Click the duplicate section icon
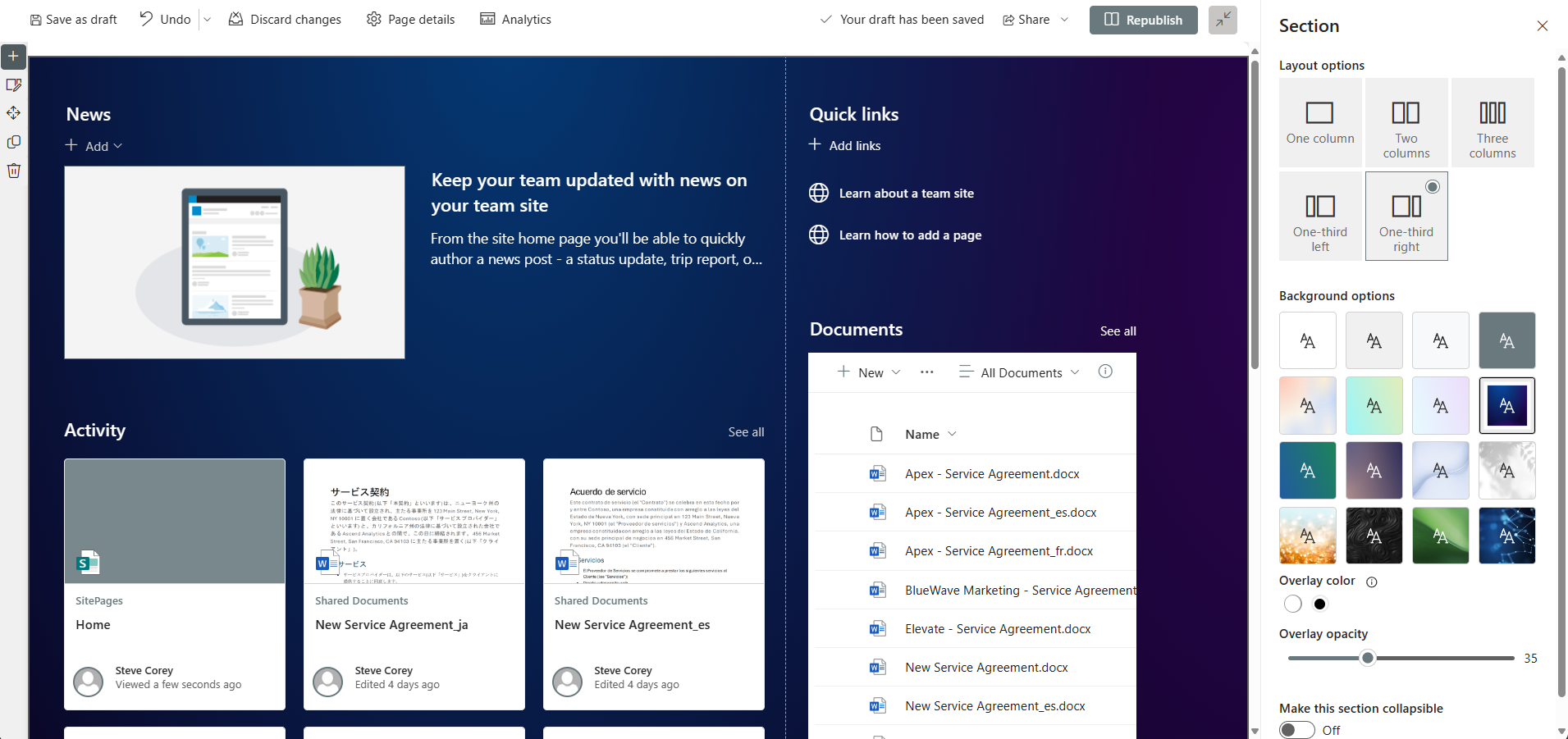The width and height of the screenshot is (1568, 739). click(14, 142)
